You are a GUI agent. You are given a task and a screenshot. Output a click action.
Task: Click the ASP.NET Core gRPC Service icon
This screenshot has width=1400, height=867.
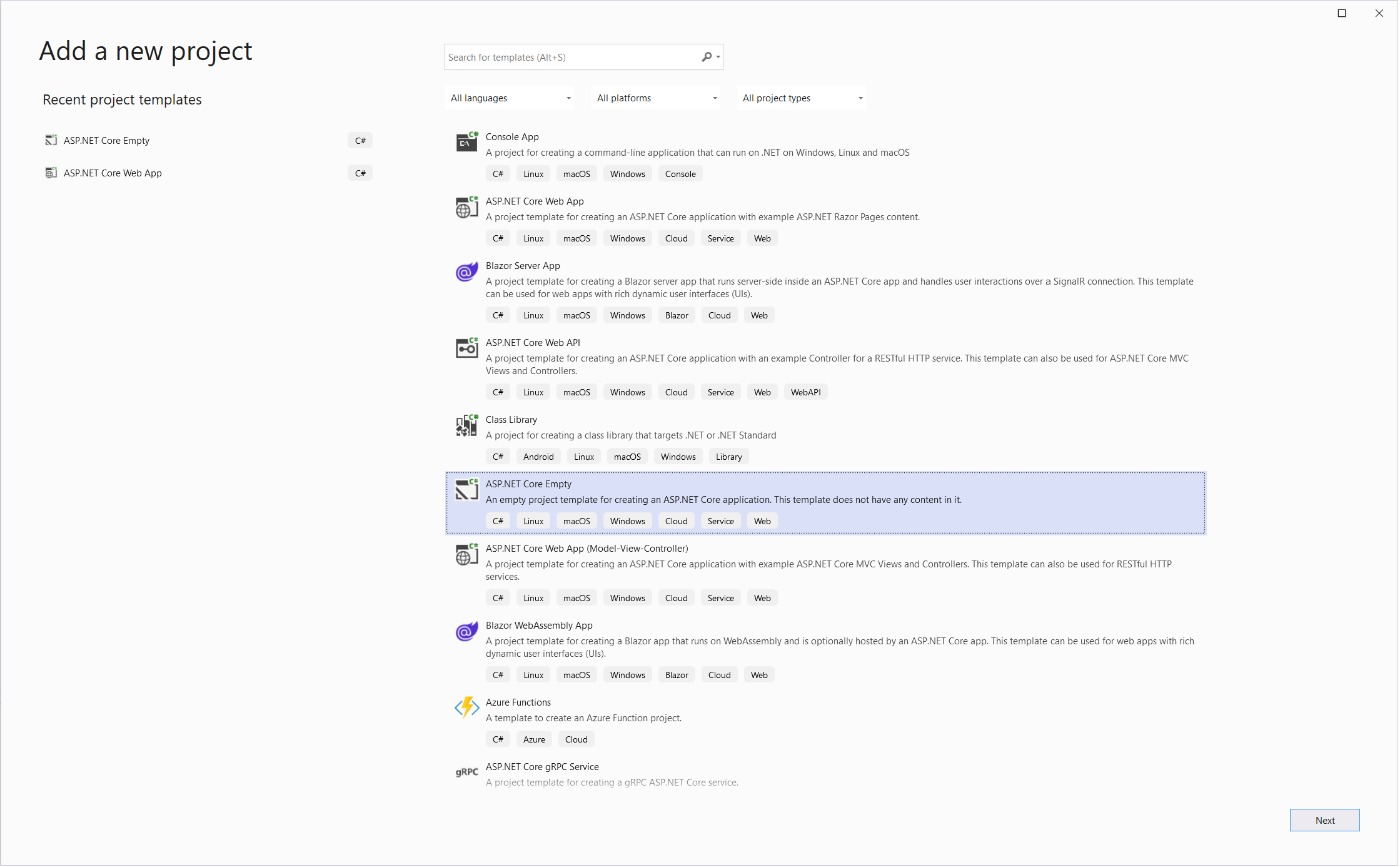(x=466, y=772)
